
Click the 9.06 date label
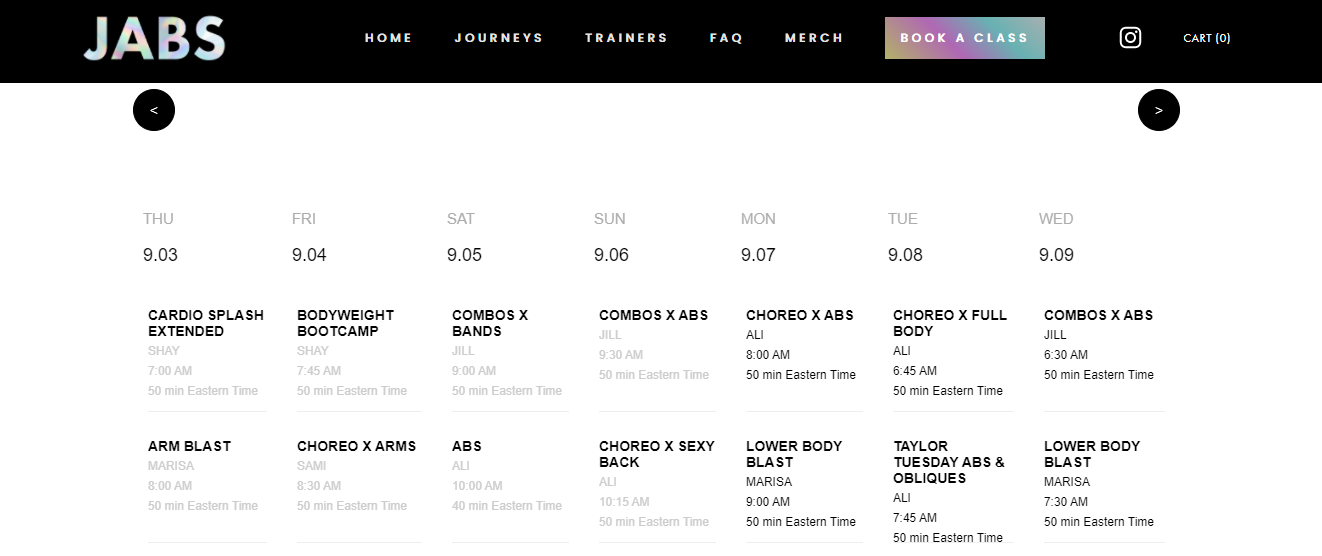pos(611,255)
